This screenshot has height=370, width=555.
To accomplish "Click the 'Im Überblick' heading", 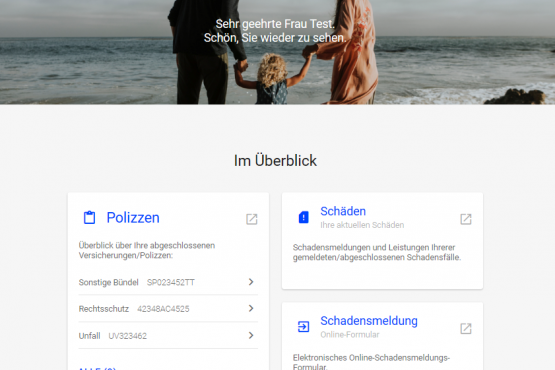I will pos(275,161).
